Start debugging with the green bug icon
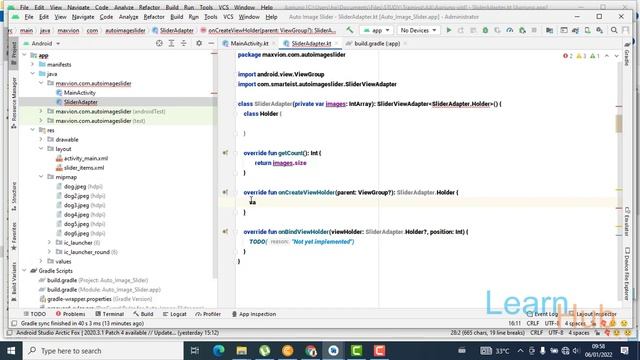 coord(485,30)
